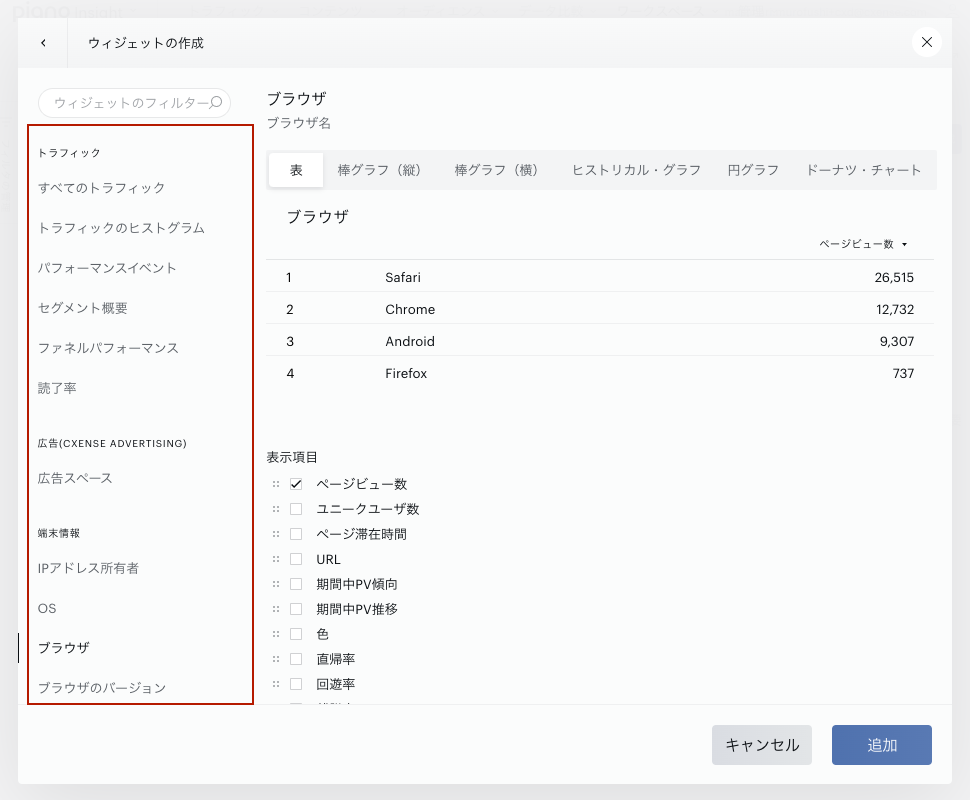The image size is (970, 800).
Task: Open パフォーマンスイベント widget
Action: coord(107,268)
